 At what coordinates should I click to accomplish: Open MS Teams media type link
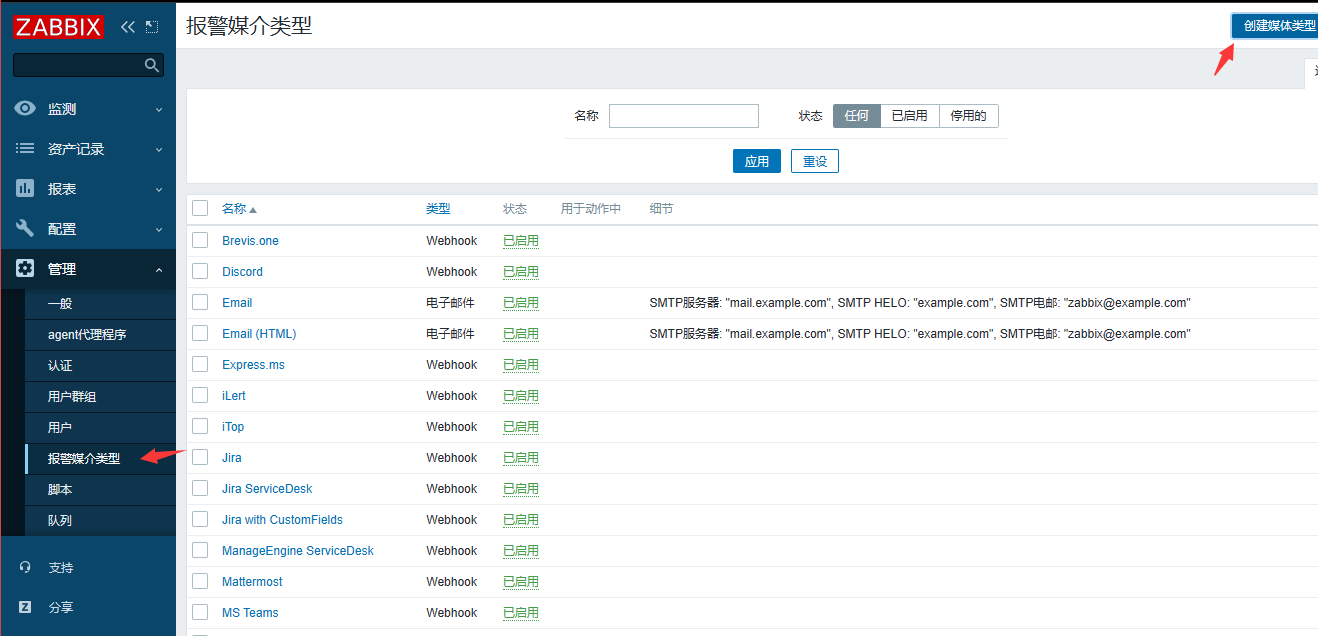(250, 612)
